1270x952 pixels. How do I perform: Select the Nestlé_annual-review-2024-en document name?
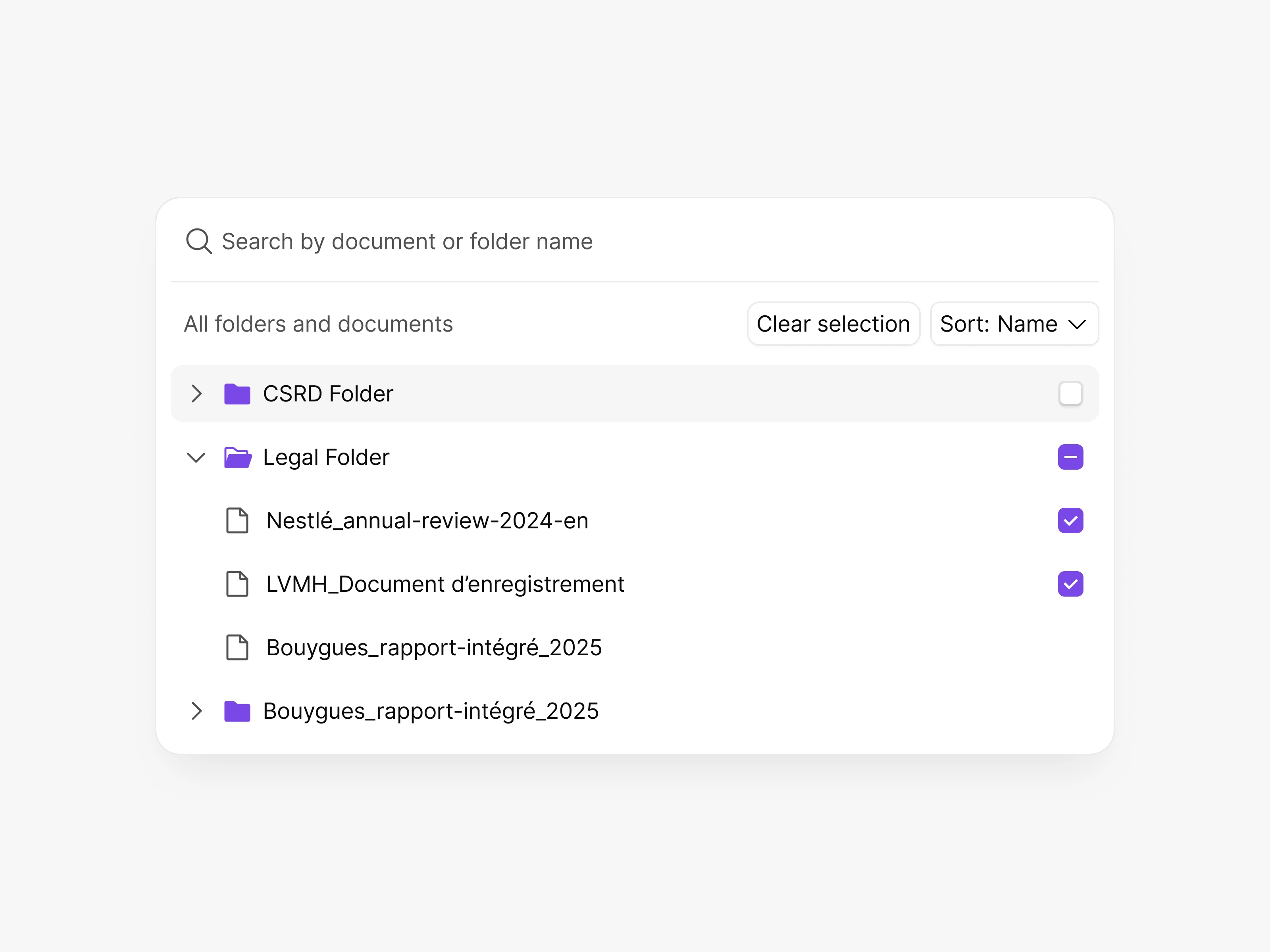(427, 520)
